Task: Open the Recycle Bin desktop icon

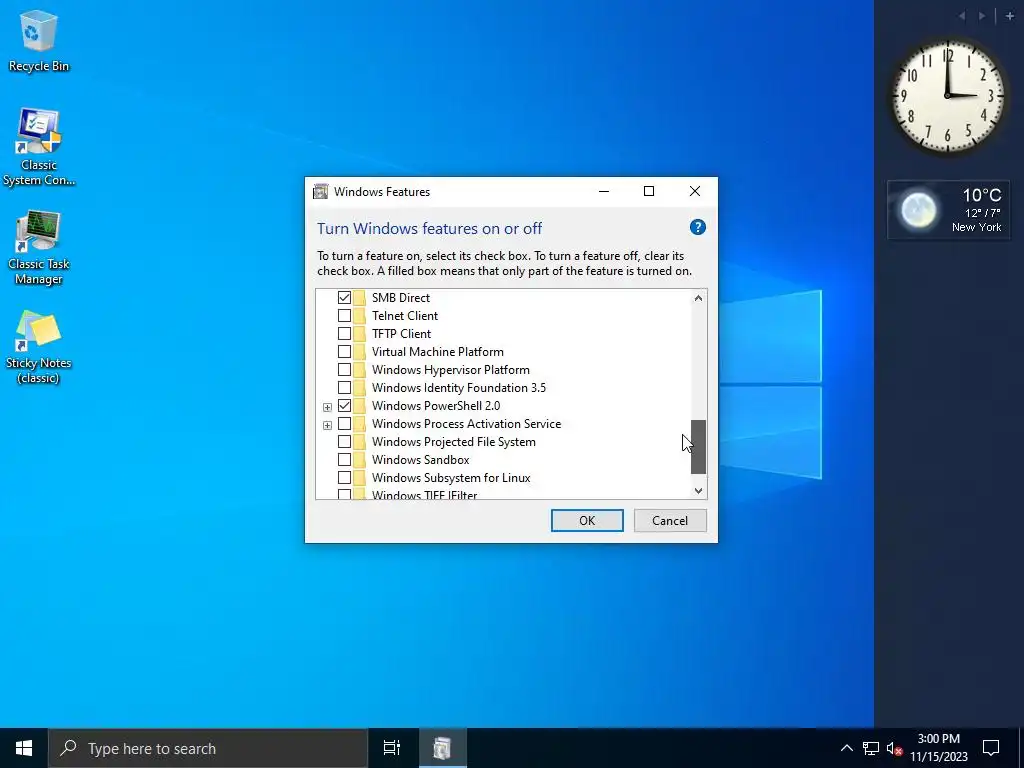Action: coord(39,40)
